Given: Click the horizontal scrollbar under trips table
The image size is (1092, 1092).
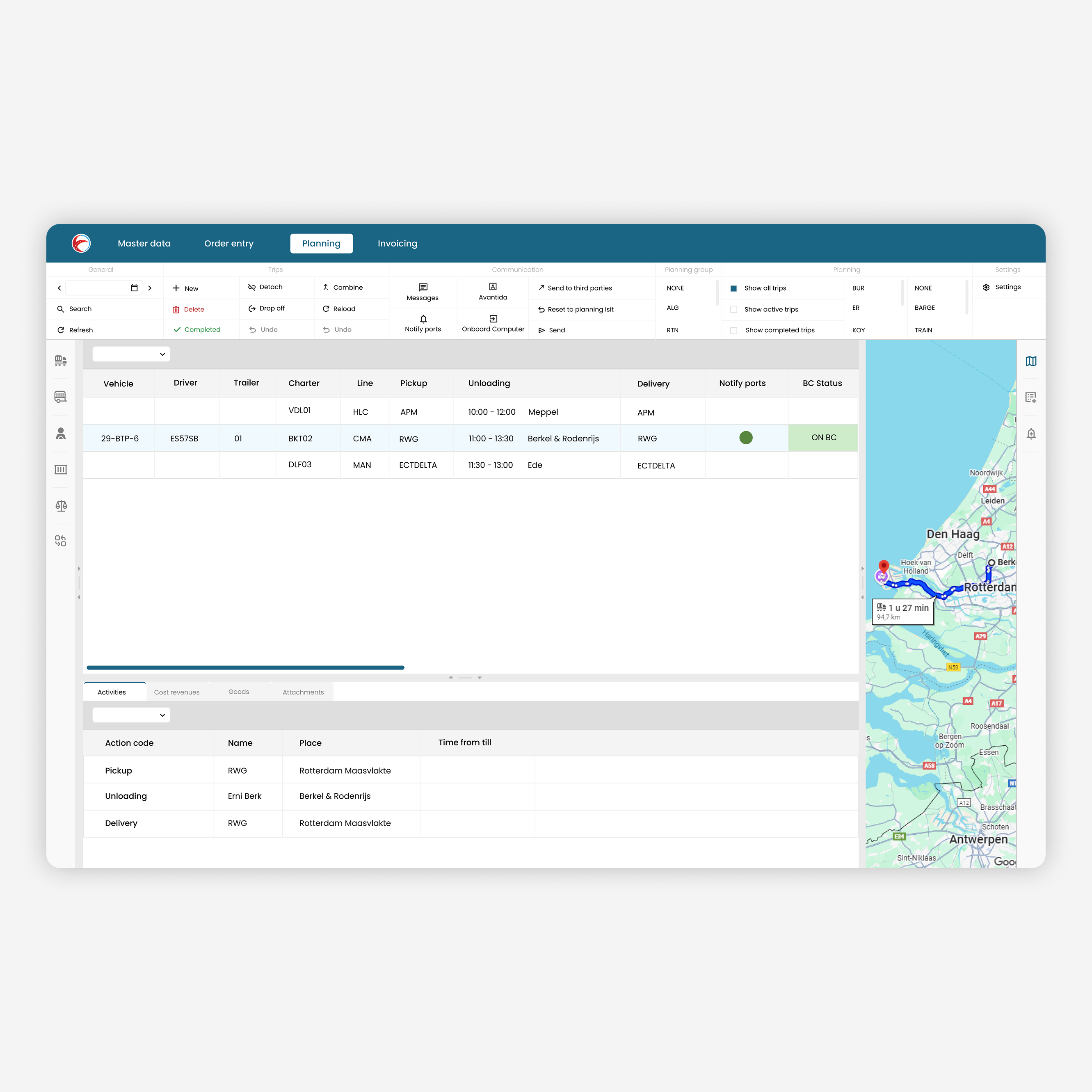Looking at the screenshot, I should tap(245, 667).
